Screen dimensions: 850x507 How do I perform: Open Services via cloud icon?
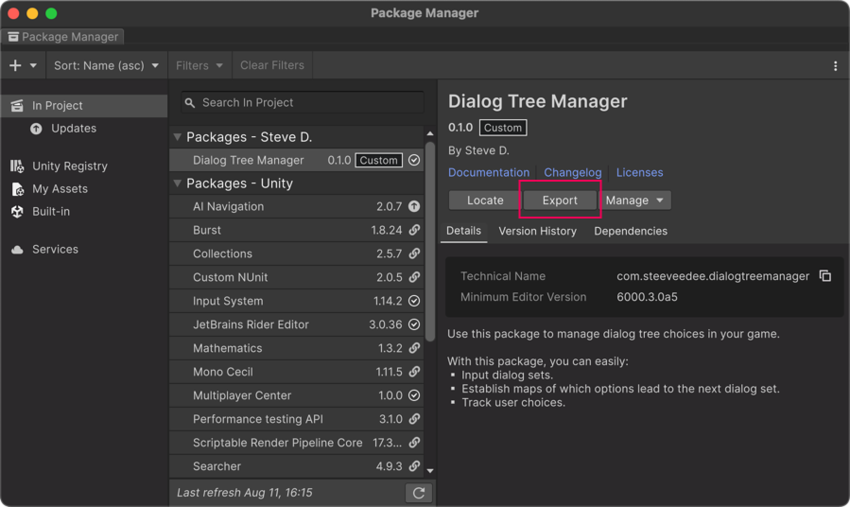coord(17,250)
